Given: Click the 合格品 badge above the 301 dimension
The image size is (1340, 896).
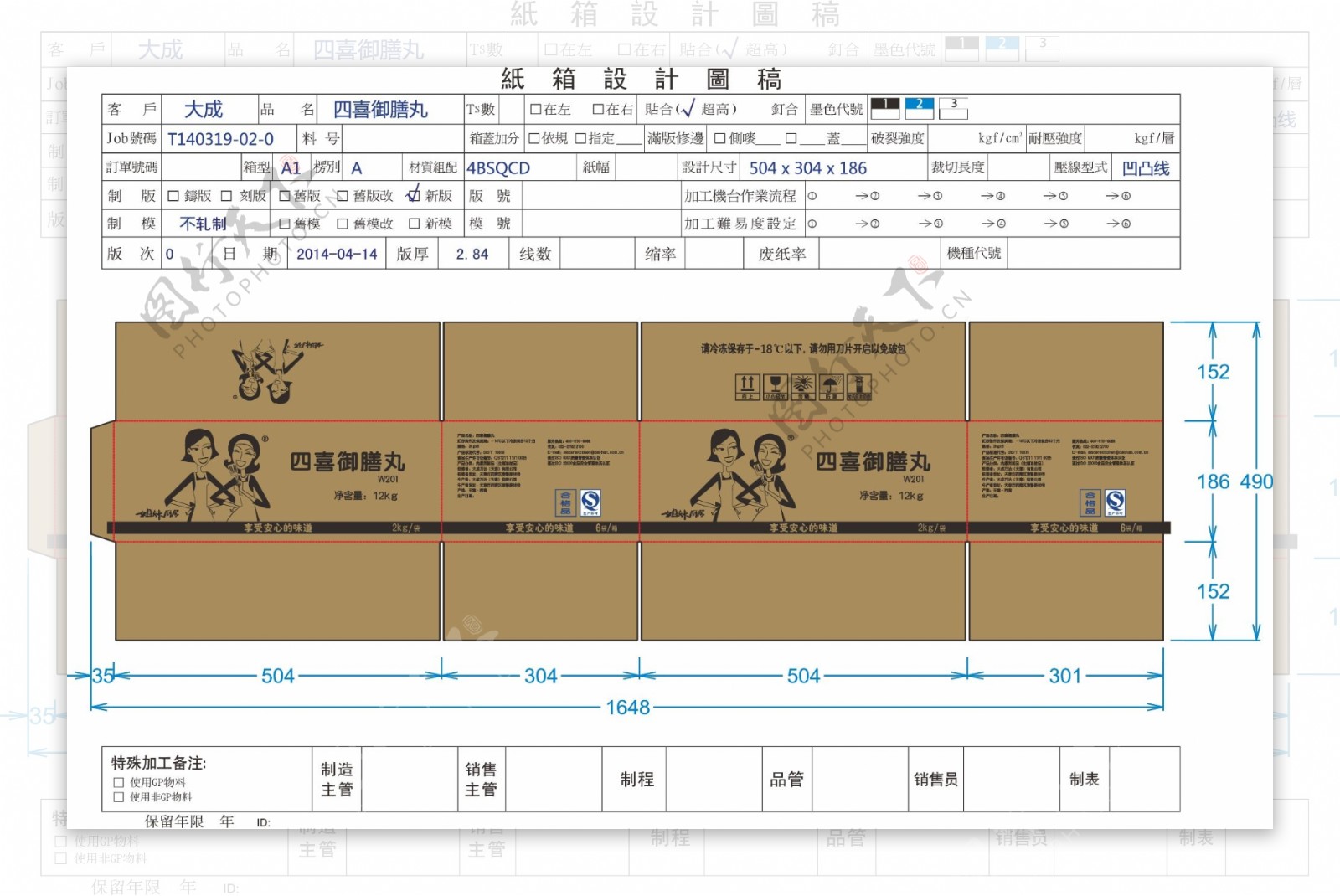Looking at the screenshot, I should [1090, 503].
